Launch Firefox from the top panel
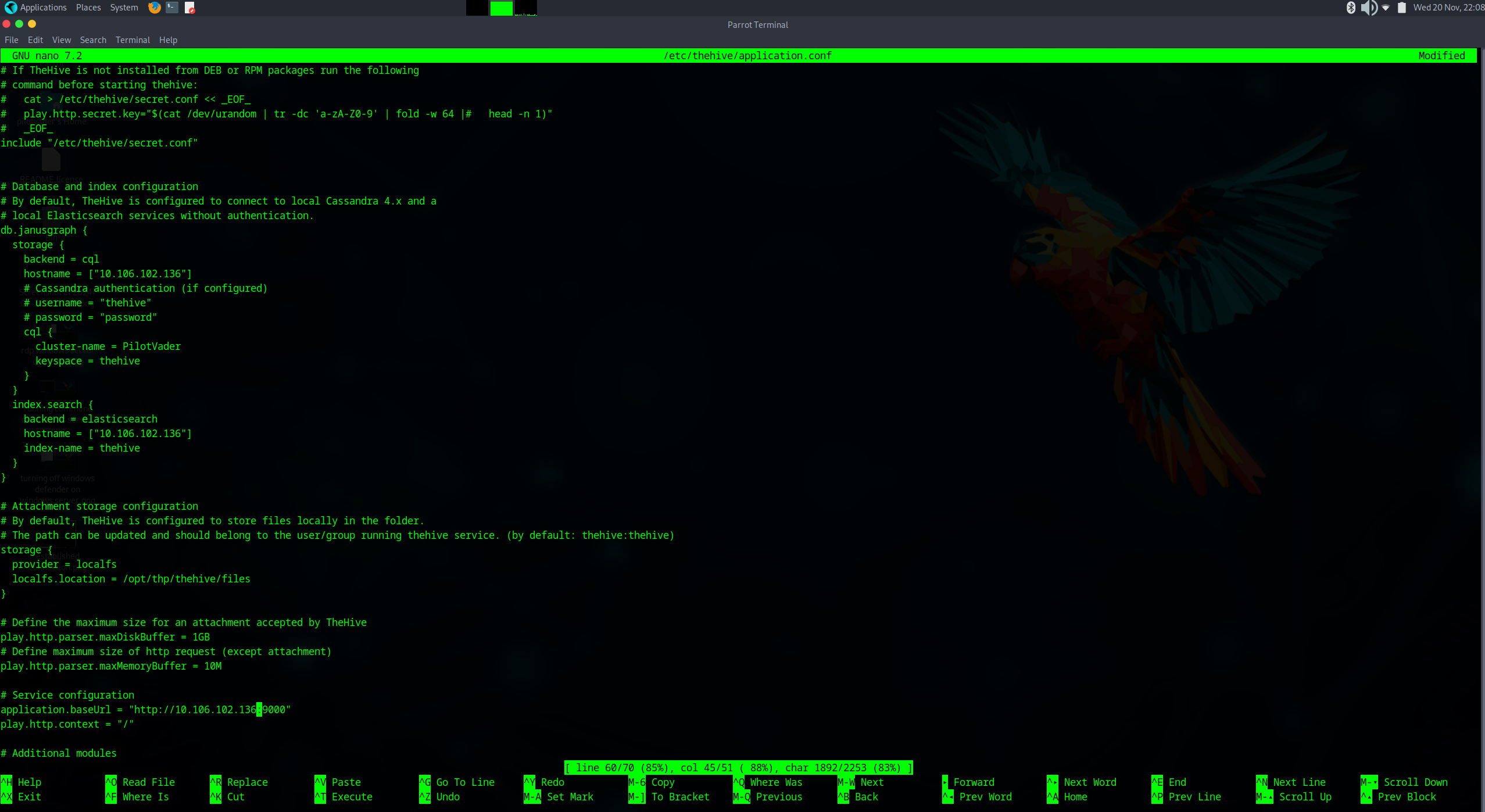 (153, 8)
